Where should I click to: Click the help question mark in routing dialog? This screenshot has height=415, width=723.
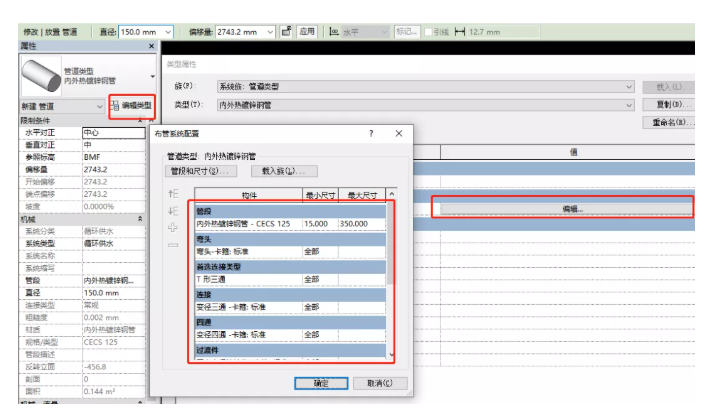[371, 133]
